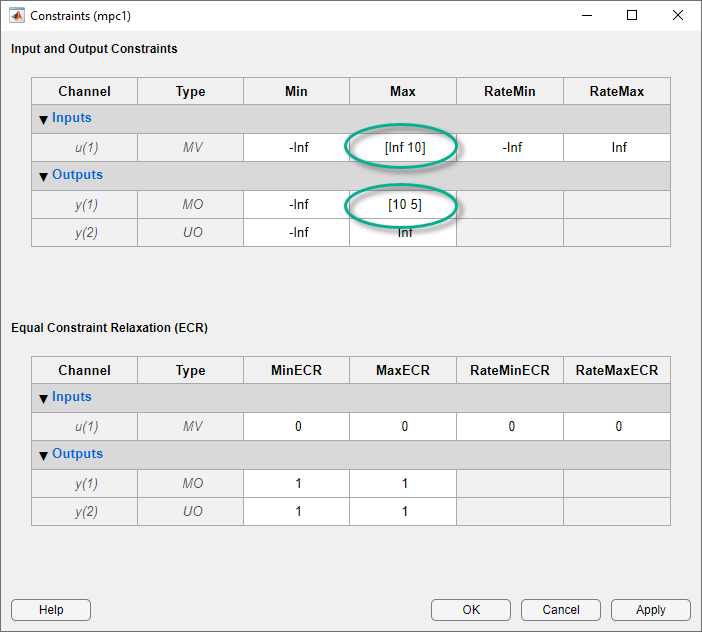Select Min cell for y(2) output
This screenshot has height=632, width=702.
pos(297,232)
